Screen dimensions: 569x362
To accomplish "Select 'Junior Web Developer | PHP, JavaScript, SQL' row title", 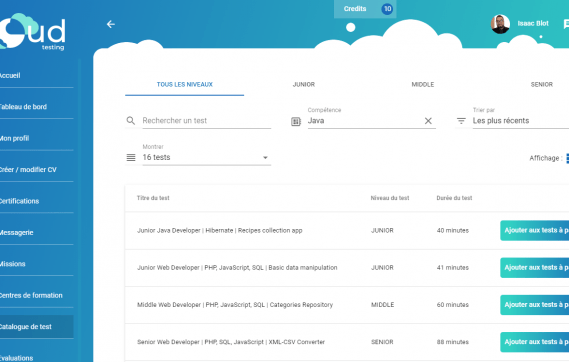I will click(237, 268).
